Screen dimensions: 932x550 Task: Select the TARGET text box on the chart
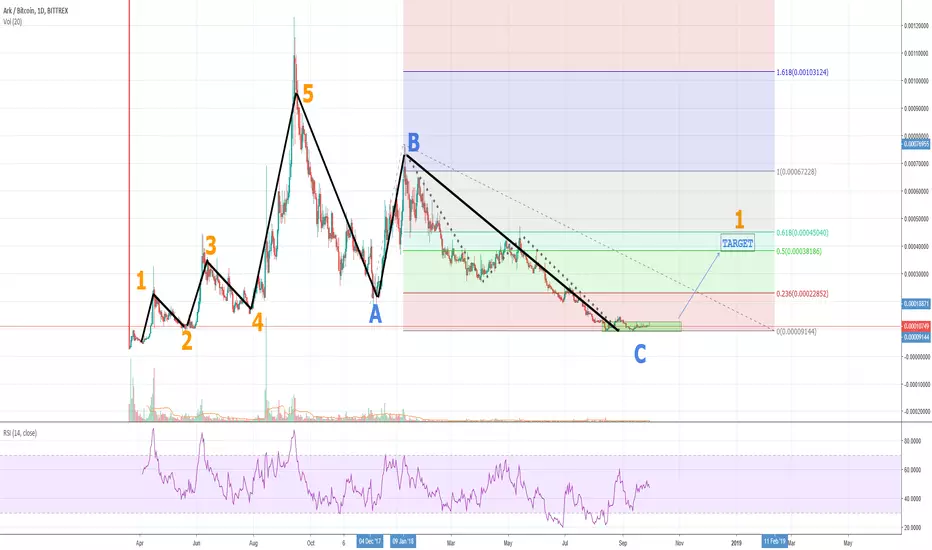tap(737, 243)
